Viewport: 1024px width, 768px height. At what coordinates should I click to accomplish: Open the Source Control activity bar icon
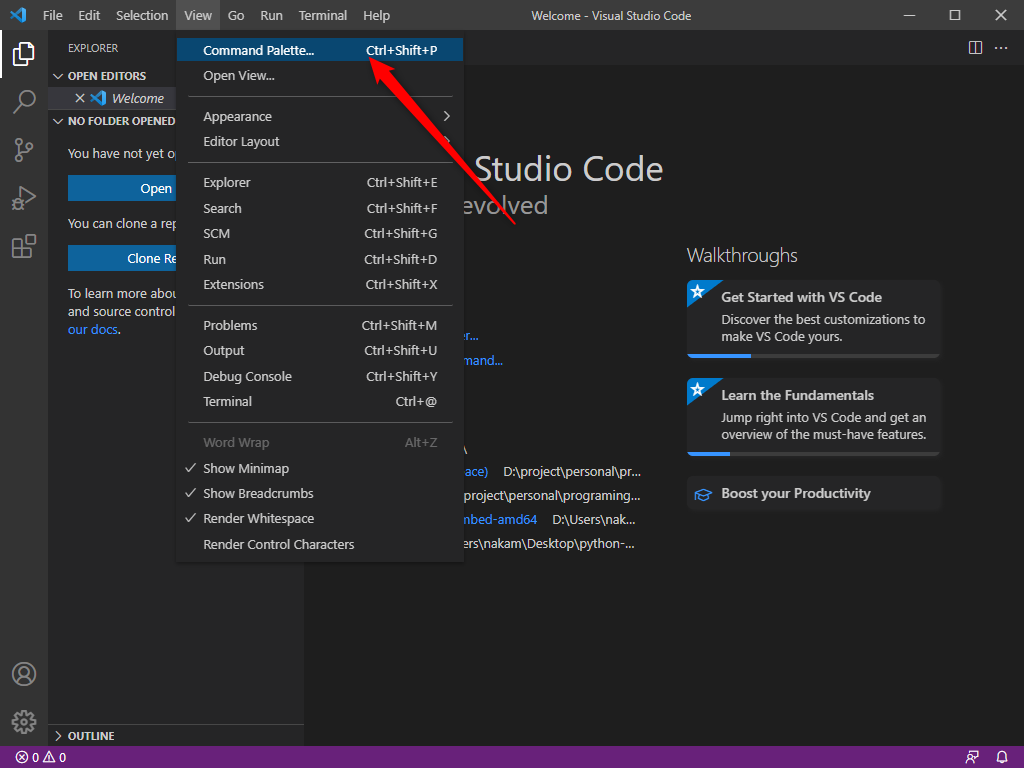[x=24, y=150]
